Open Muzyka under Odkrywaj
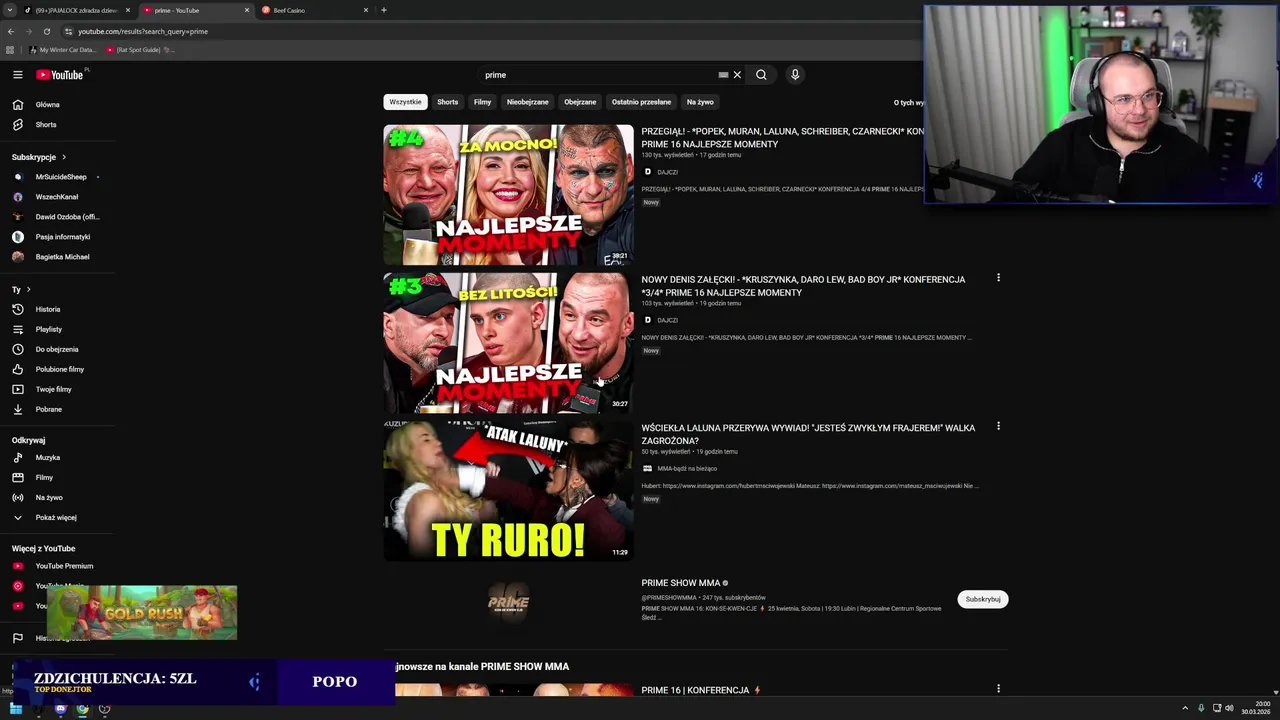1280x720 pixels. click(x=47, y=457)
